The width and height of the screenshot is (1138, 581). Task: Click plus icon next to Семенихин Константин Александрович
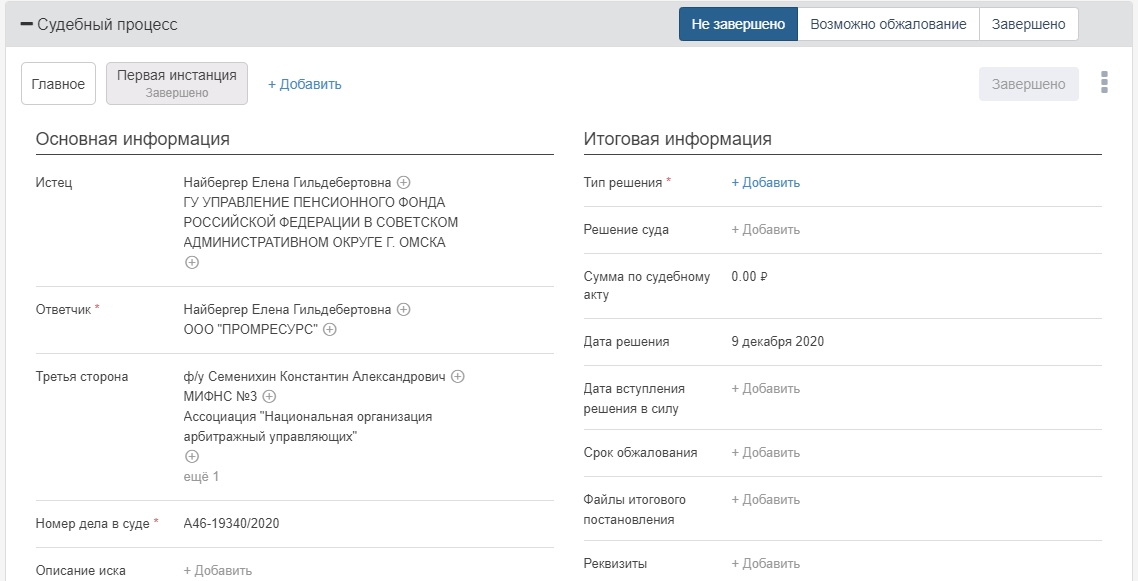(x=458, y=377)
